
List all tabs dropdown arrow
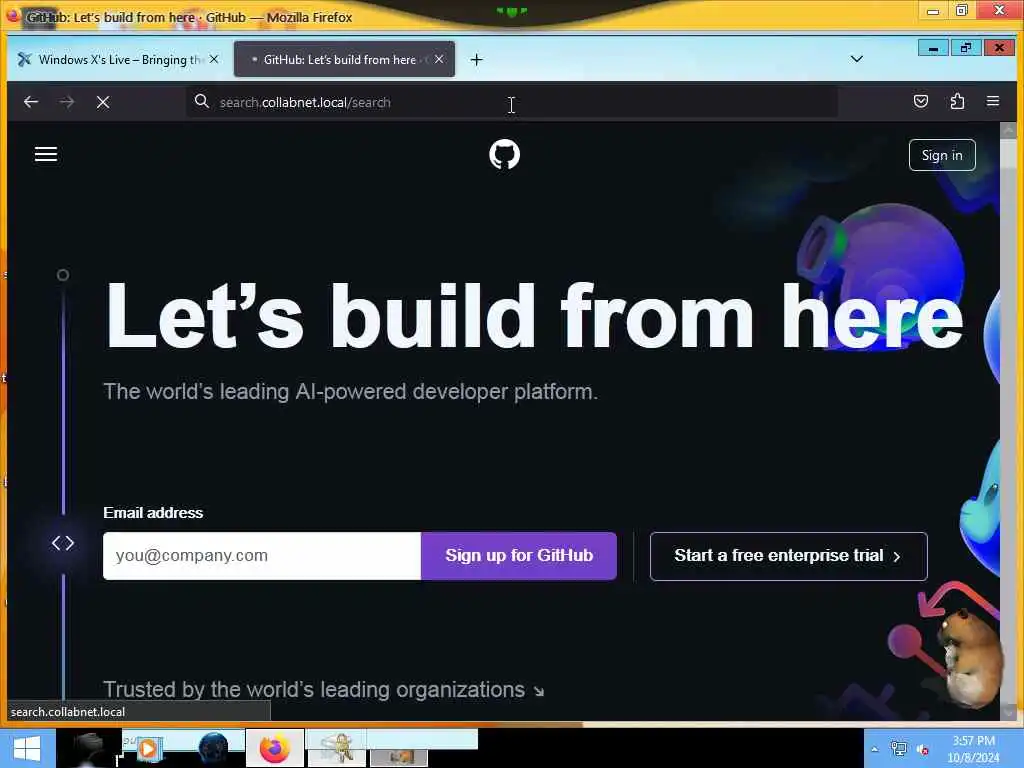pyautogui.click(x=857, y=59)
